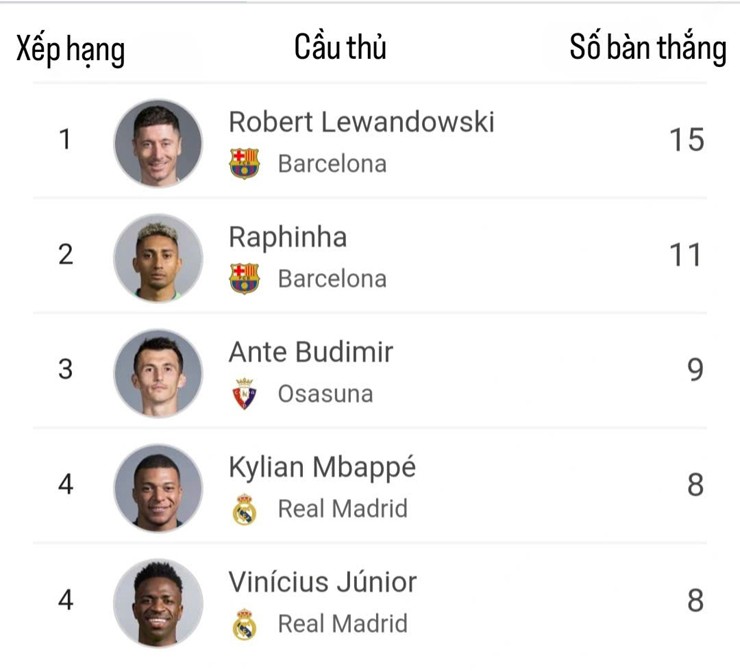Click the Real Madrid crest under Kylian Mbappé
This screenshot has width=740, height=671.
244,509
